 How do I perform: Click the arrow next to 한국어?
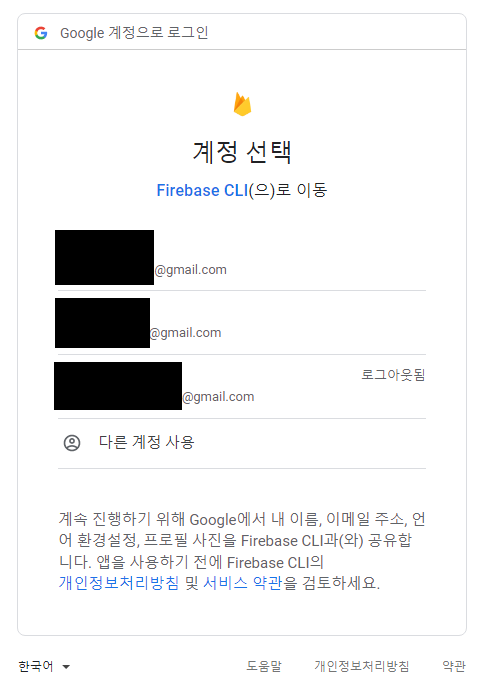pos(66,667)
